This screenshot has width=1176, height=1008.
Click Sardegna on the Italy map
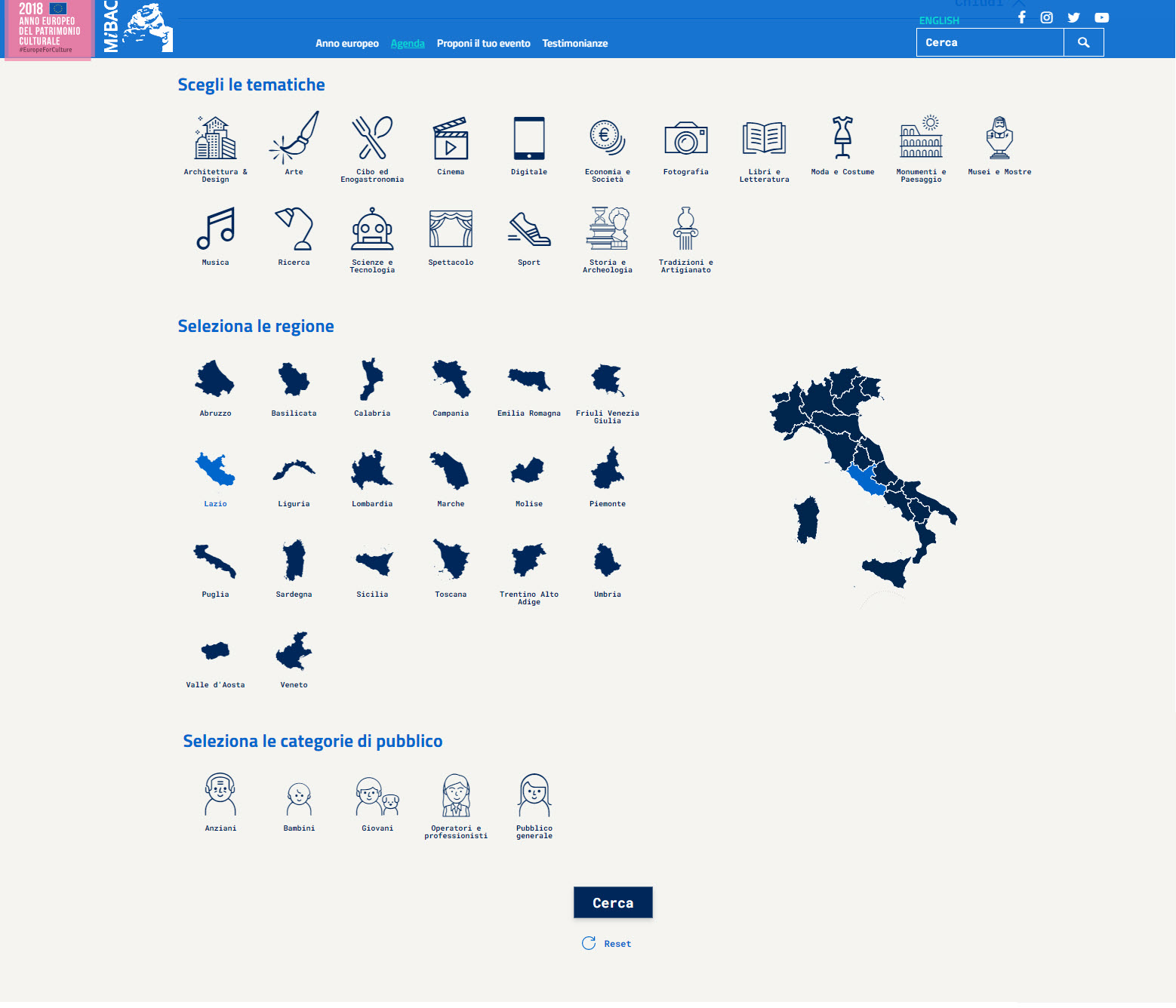pyautogui.click(x=807, y=520)
